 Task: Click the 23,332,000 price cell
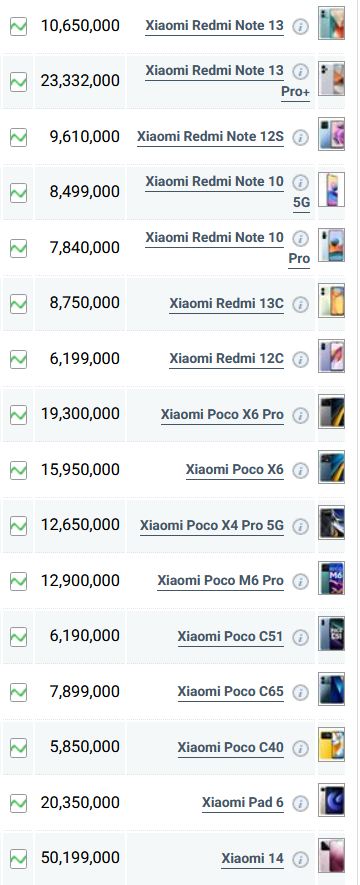tap(80, 81)
